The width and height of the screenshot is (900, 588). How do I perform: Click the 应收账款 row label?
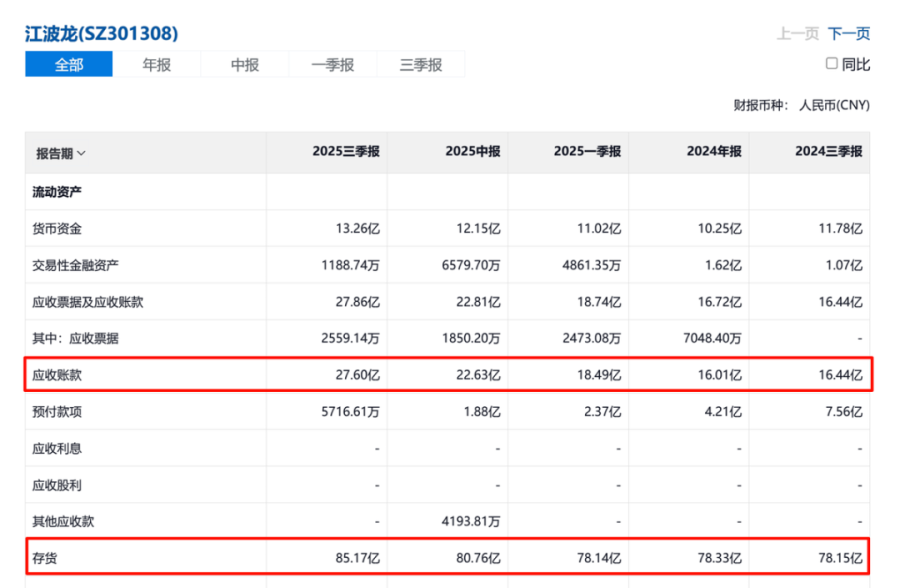tap(57, 375)
